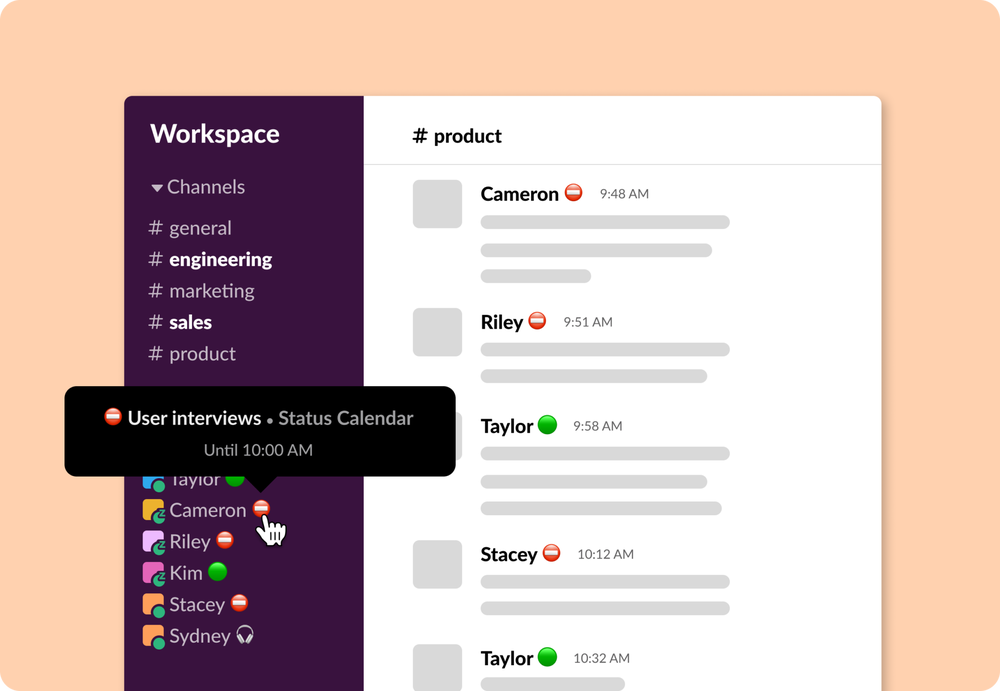Select the #marketing channel

tap(210, 291)
